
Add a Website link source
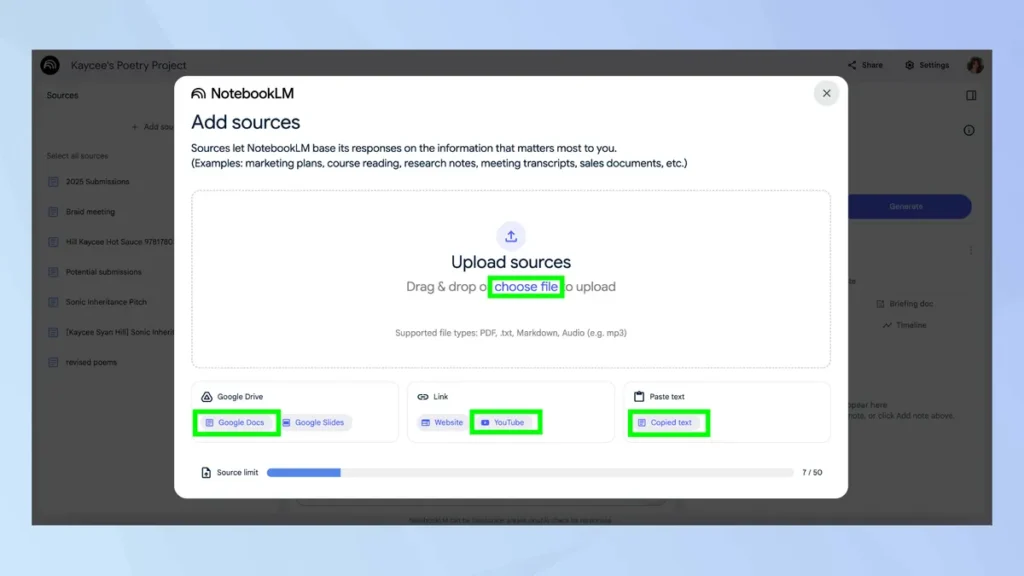441,422
